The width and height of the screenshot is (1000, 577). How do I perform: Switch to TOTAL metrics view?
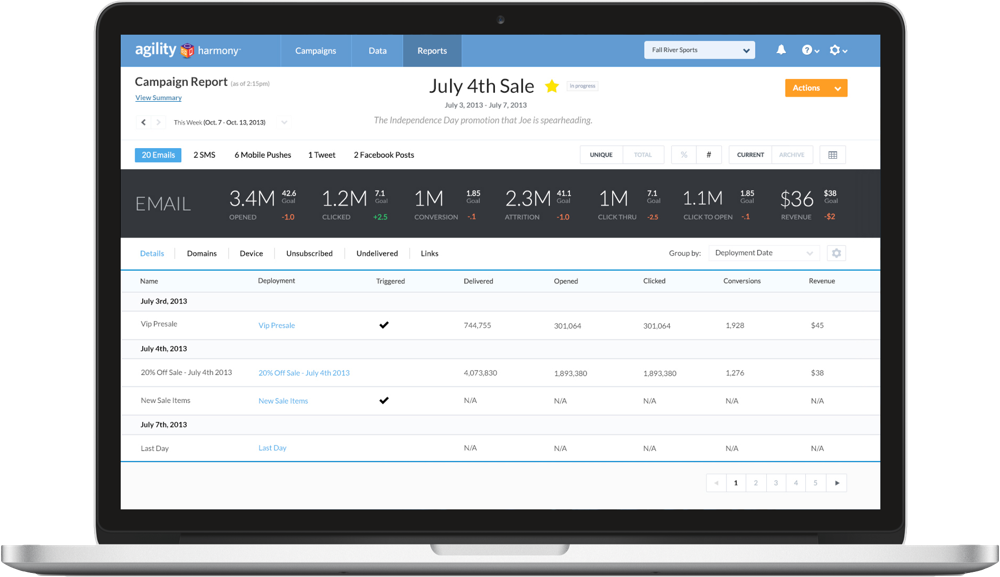coord(642,154)
